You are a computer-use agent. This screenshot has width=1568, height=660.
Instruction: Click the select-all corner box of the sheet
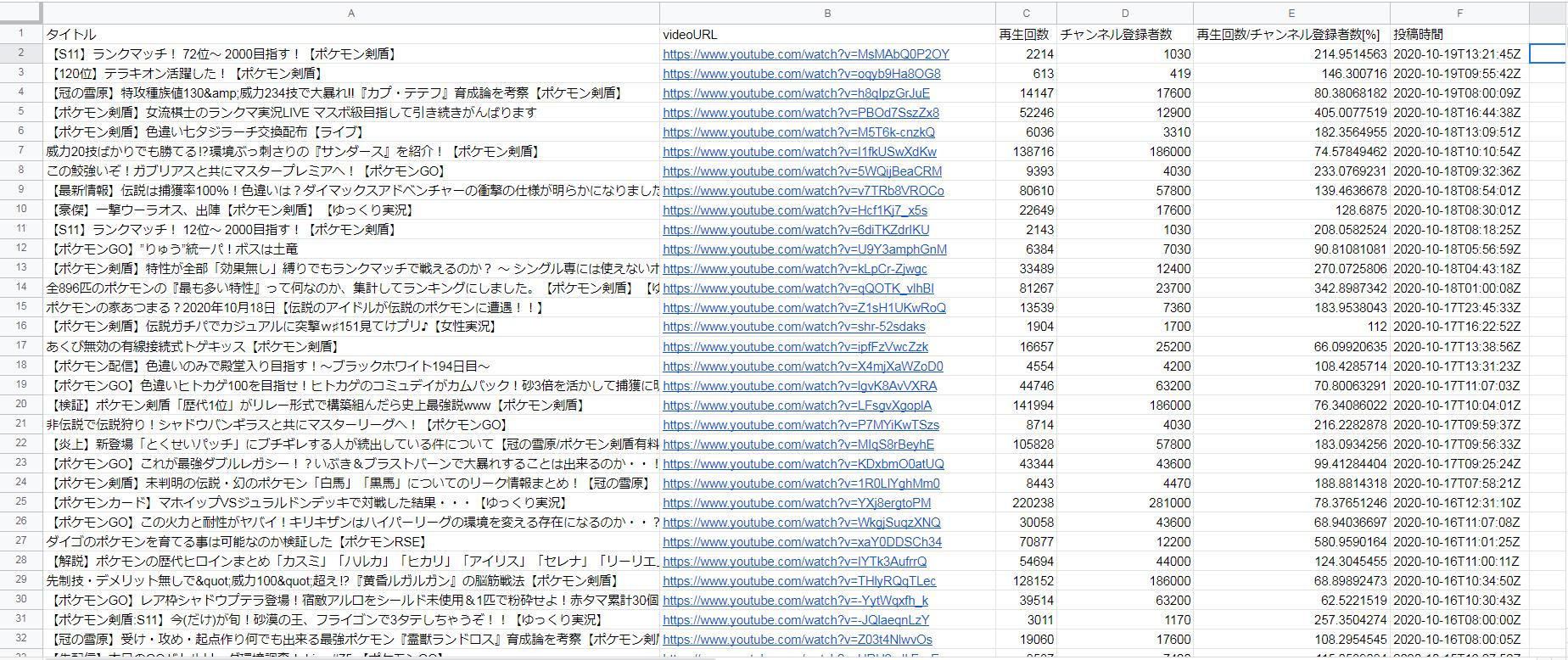21,13
